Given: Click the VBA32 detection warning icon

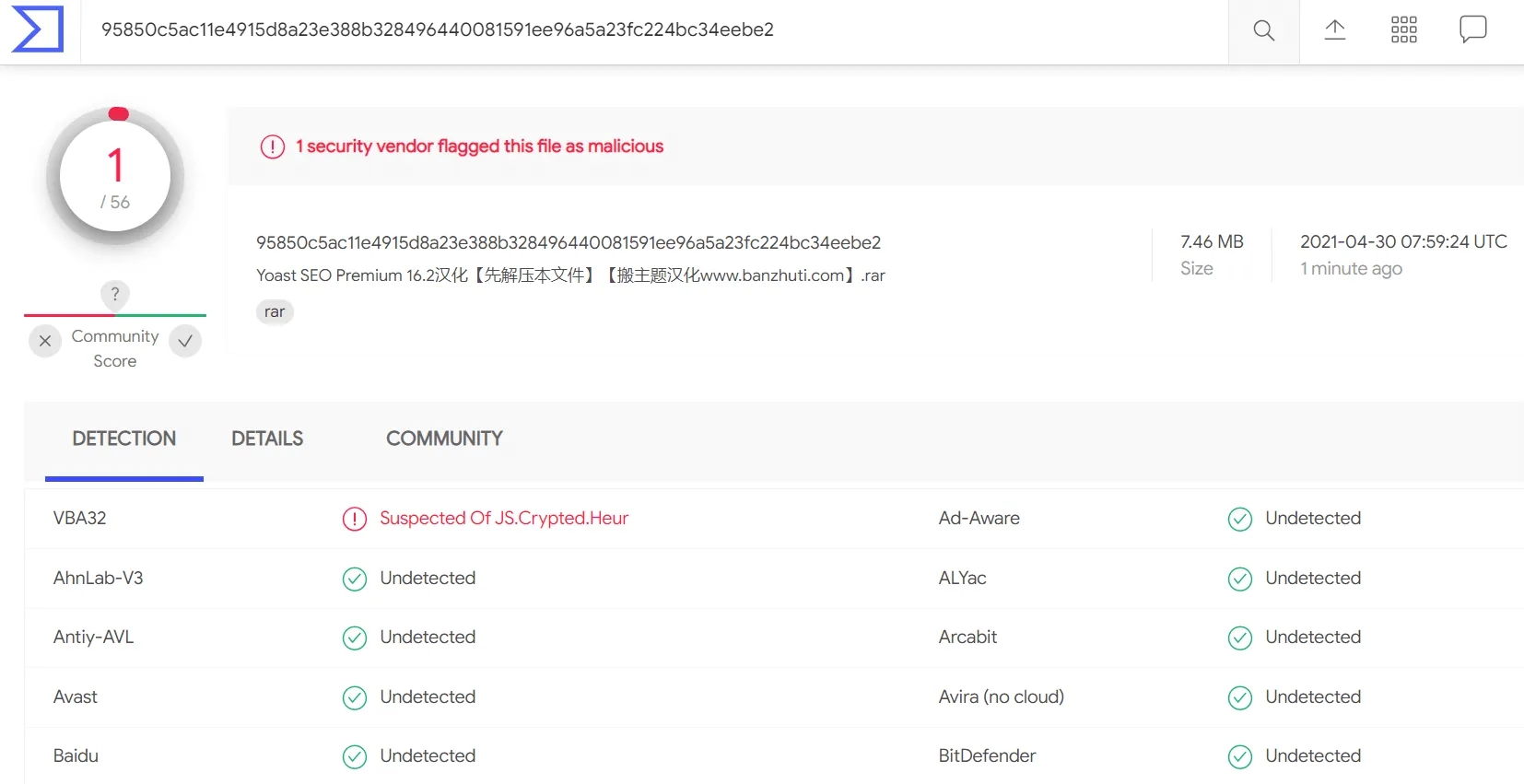Looking at the screenshot, I should pyautogui.click(x=355, y=519).
